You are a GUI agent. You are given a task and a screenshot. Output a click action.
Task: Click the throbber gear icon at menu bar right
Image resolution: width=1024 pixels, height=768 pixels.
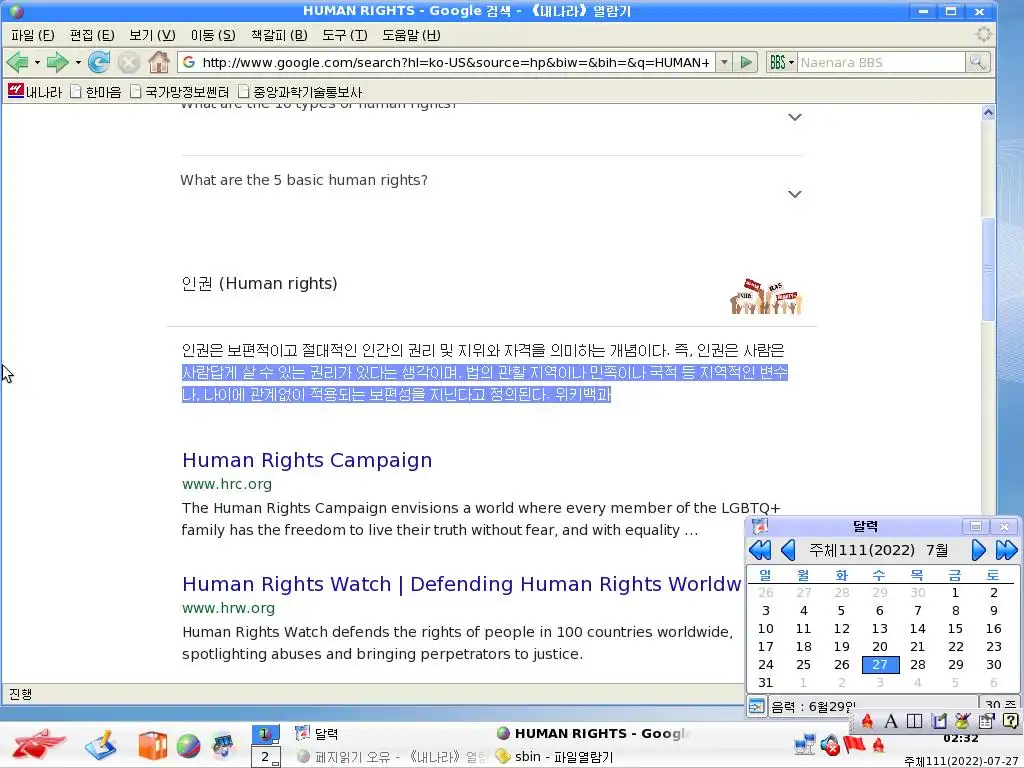984,35
